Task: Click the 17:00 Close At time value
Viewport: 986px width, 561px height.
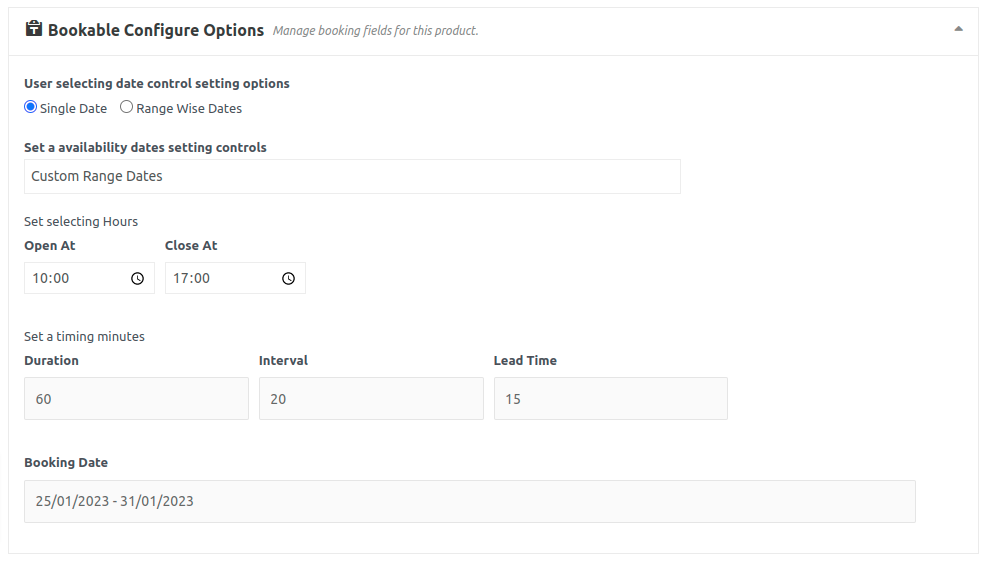Action: tap(192, 279)
